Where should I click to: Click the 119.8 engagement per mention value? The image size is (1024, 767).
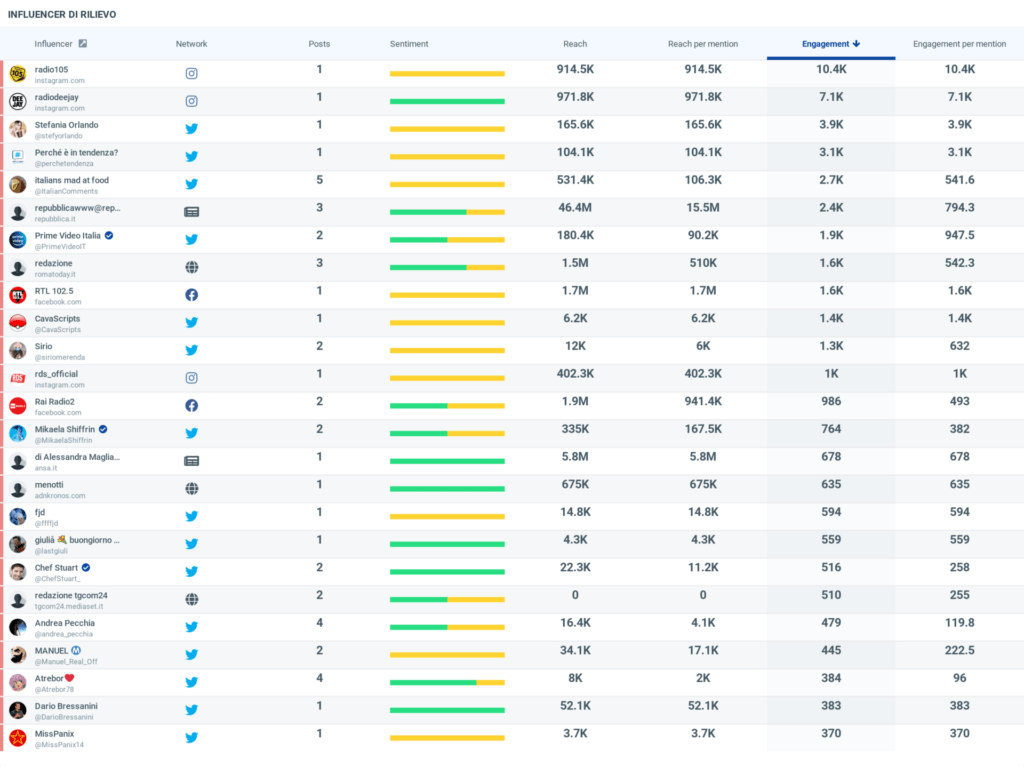pyautogui.click(x=959, y=623)
